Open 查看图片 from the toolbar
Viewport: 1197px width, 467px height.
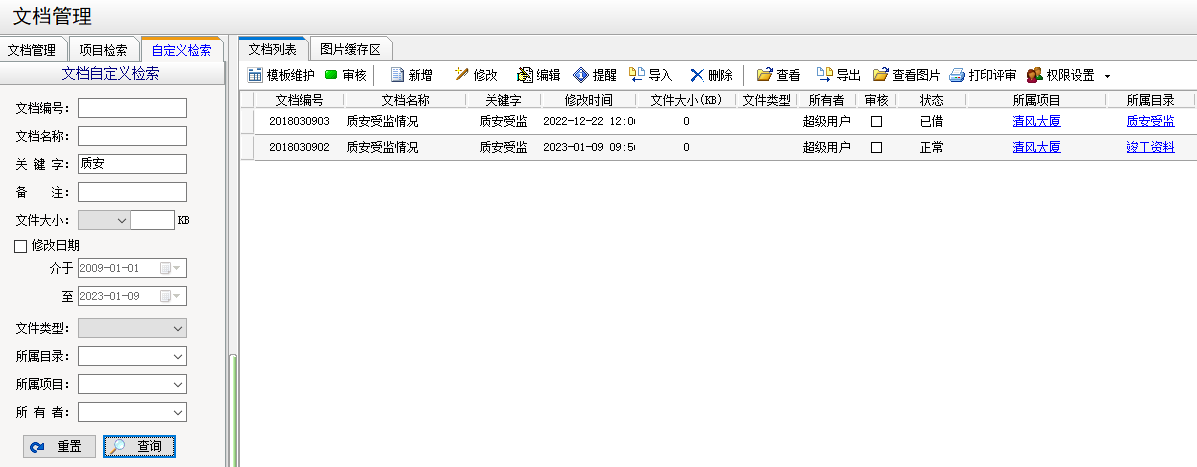click(x=880, y=75)
